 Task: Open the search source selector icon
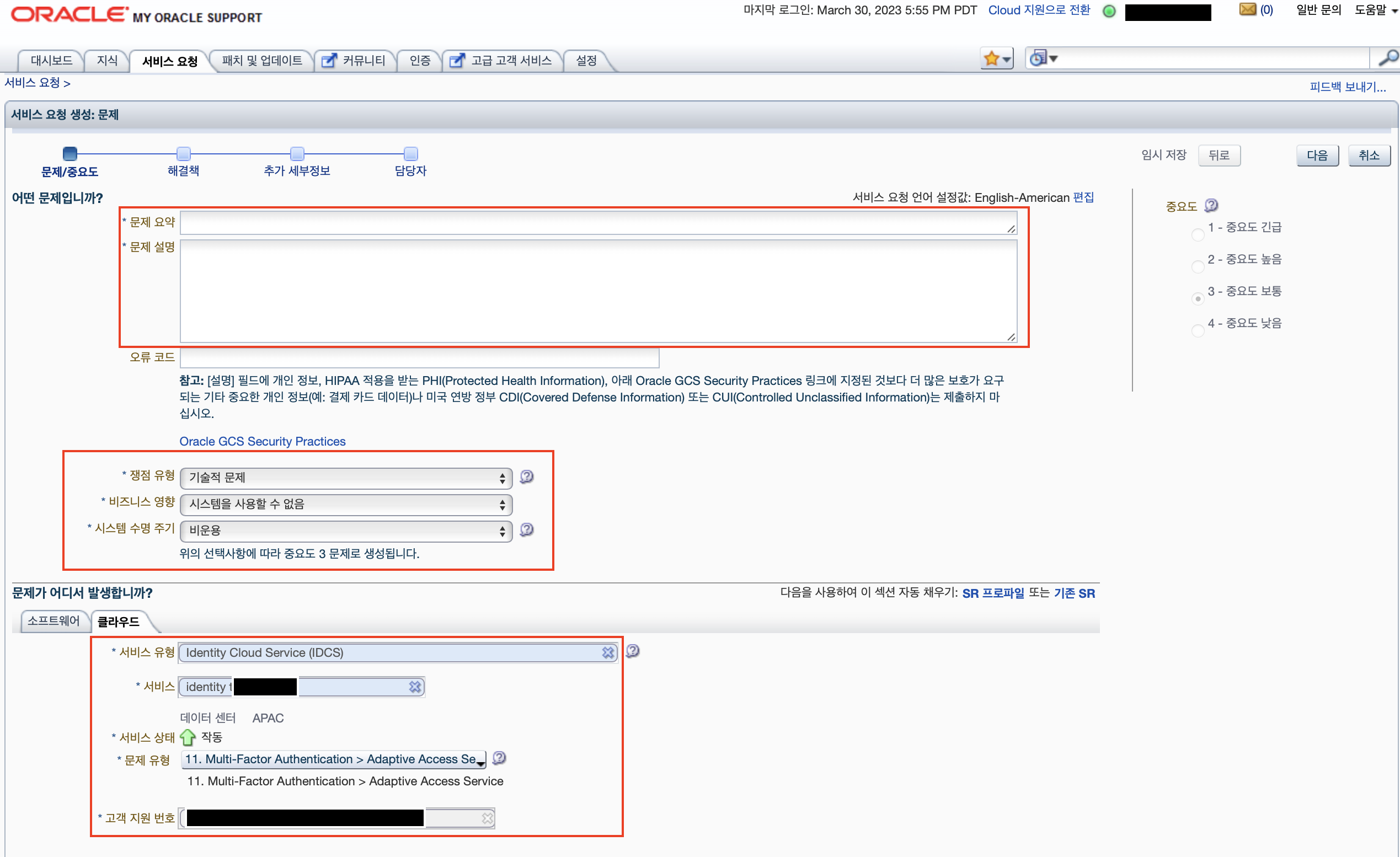[x=1043, y=58]
